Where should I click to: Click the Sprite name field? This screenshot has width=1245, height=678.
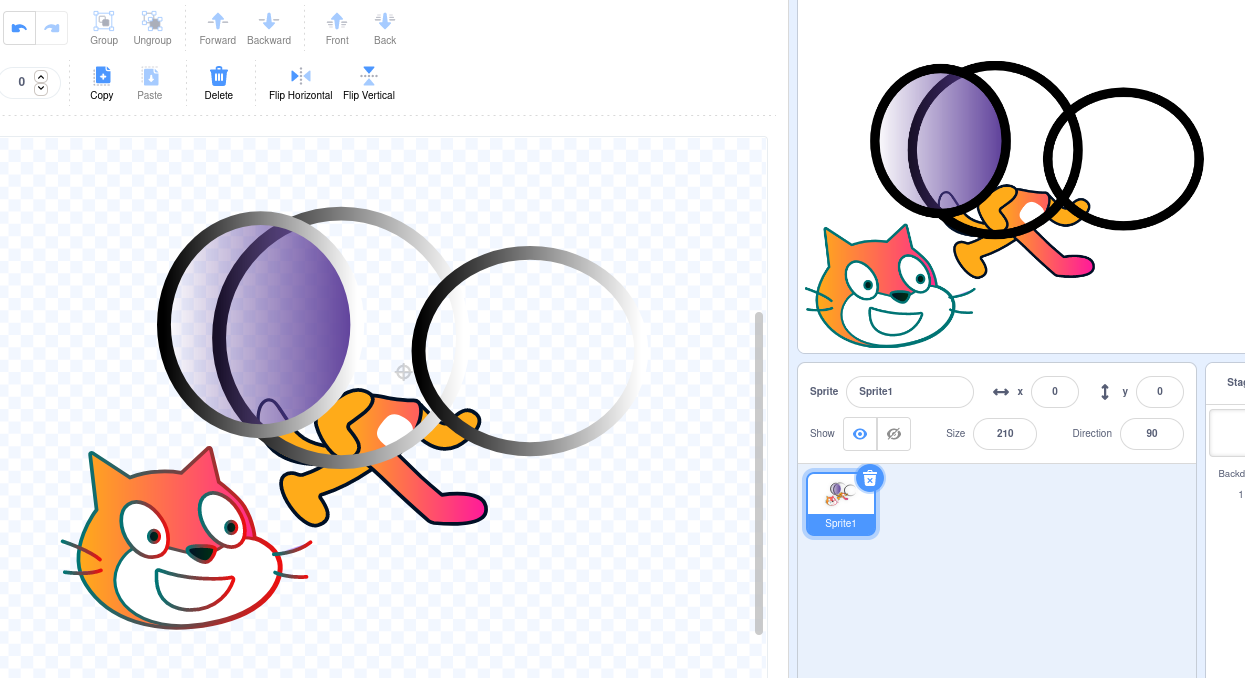[x=910, y=392]
